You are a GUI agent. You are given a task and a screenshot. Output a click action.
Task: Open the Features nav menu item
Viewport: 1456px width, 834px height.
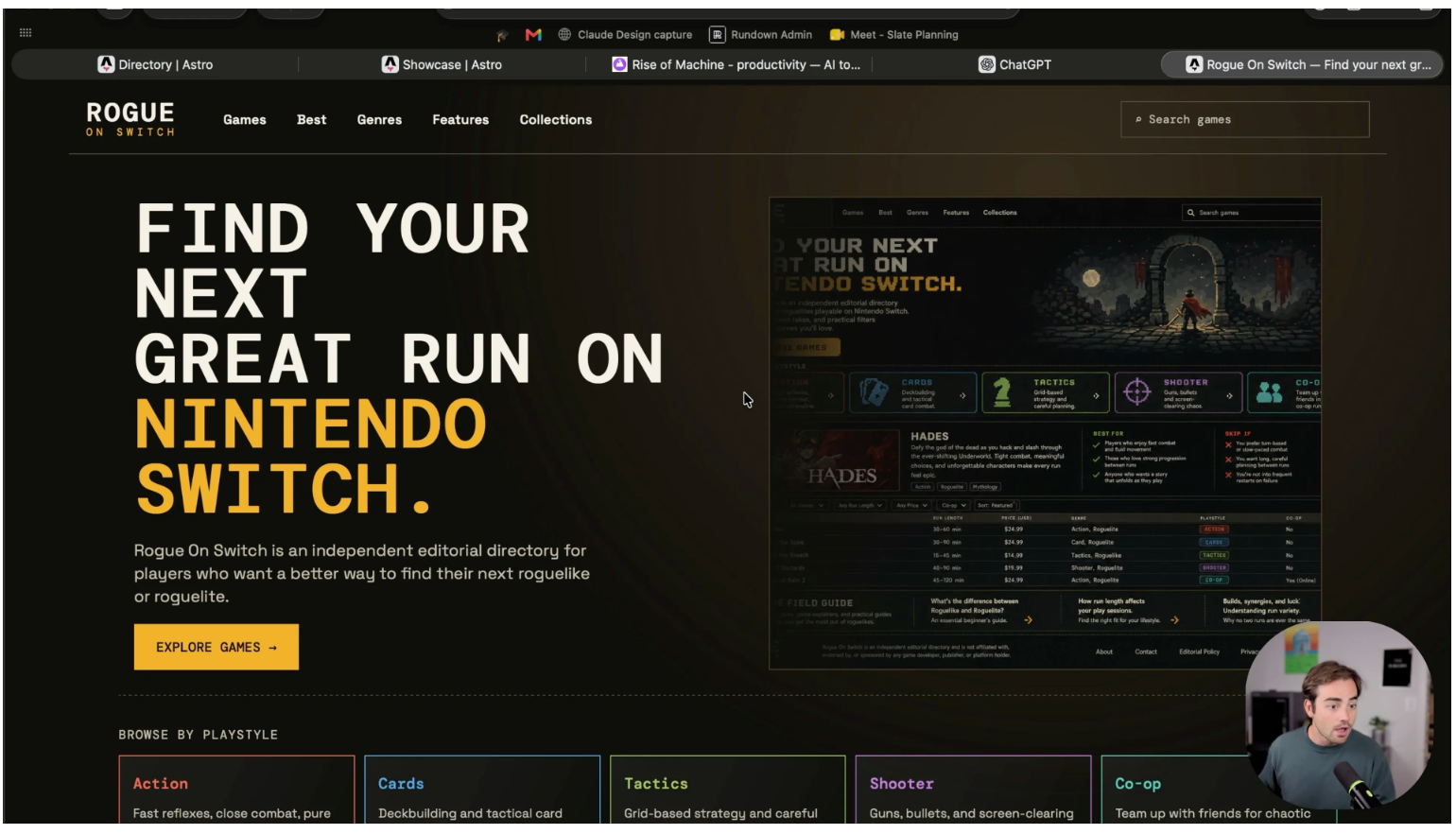[460, 120]
